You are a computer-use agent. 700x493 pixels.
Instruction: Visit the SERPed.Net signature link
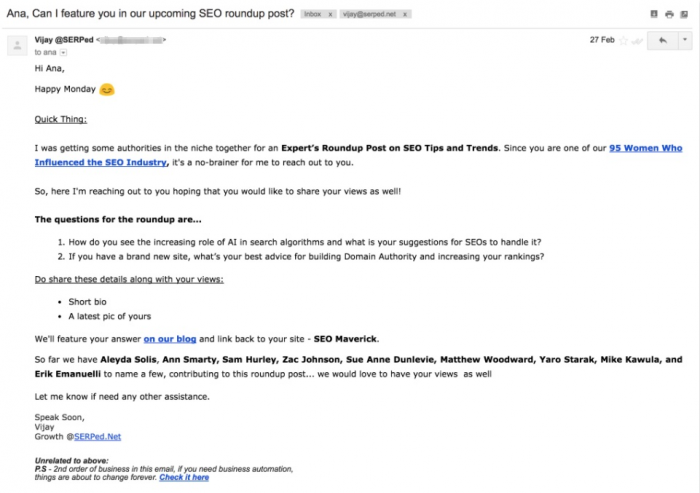pyautogui.click(x=97, y=437)
